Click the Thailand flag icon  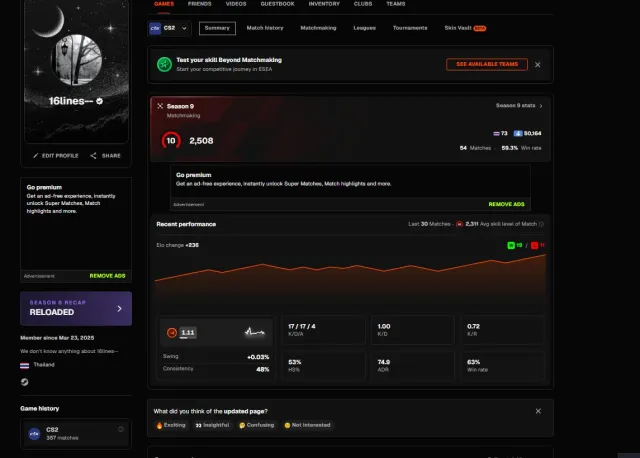click(x=24, y=365)
